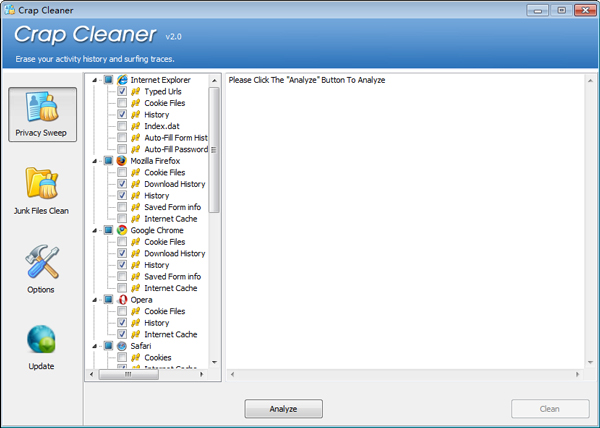Click the Google Chrome browser icon
This screenshot has width=600, height=428.
point(122,230)
